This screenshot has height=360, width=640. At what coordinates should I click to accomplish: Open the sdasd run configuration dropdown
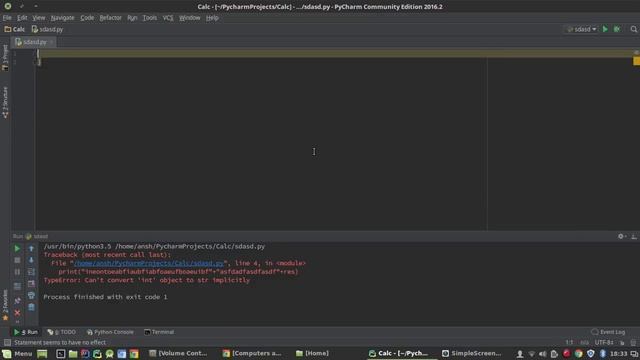[582, 29]
